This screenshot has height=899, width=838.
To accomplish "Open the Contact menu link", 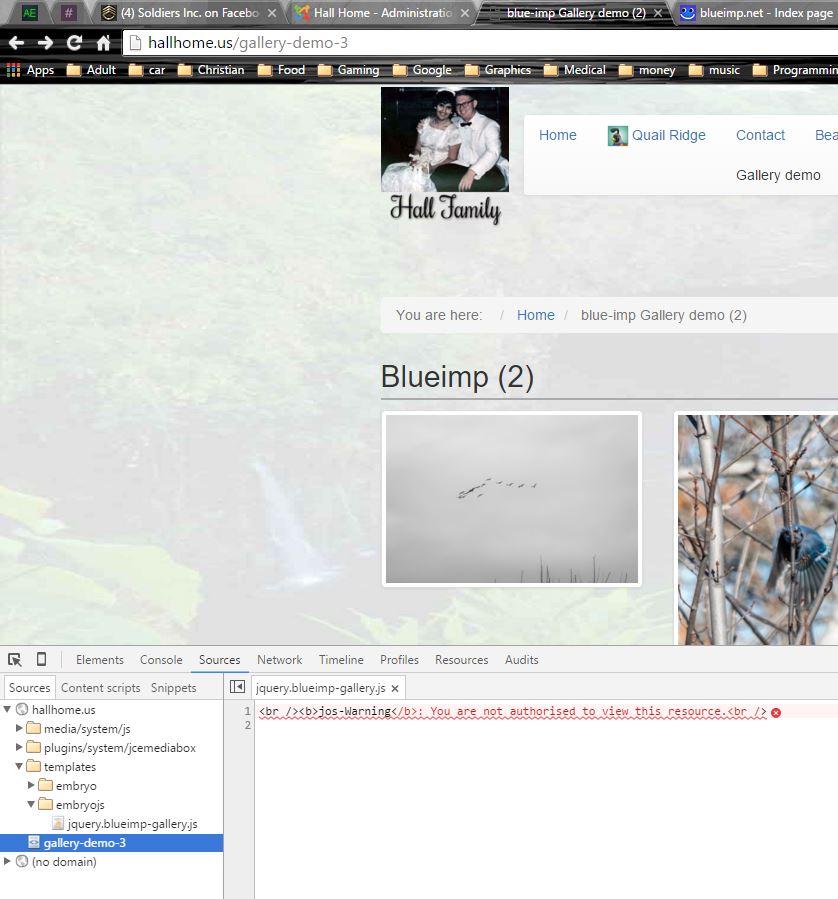I will tap(760, 135).
